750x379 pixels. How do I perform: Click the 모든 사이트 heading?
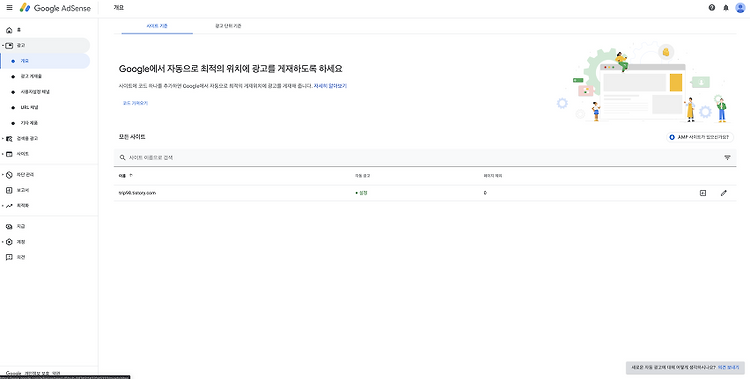[132, 137]
